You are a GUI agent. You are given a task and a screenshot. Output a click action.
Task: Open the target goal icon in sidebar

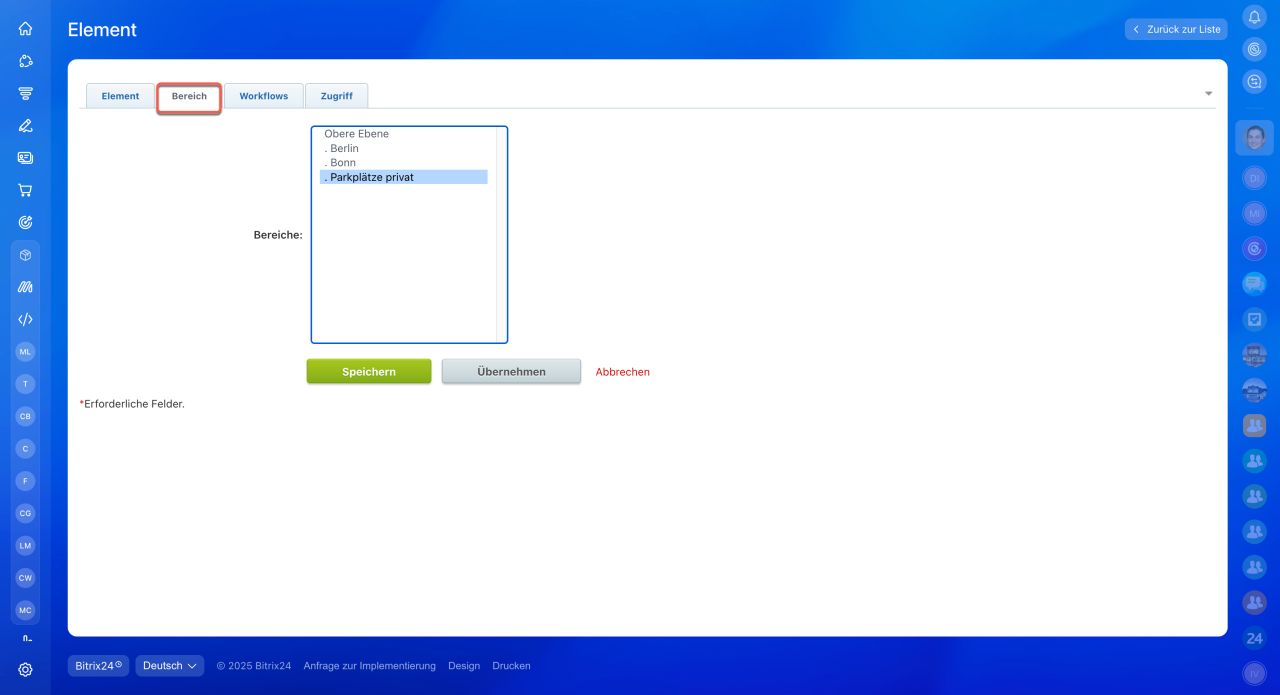point(25,222)
